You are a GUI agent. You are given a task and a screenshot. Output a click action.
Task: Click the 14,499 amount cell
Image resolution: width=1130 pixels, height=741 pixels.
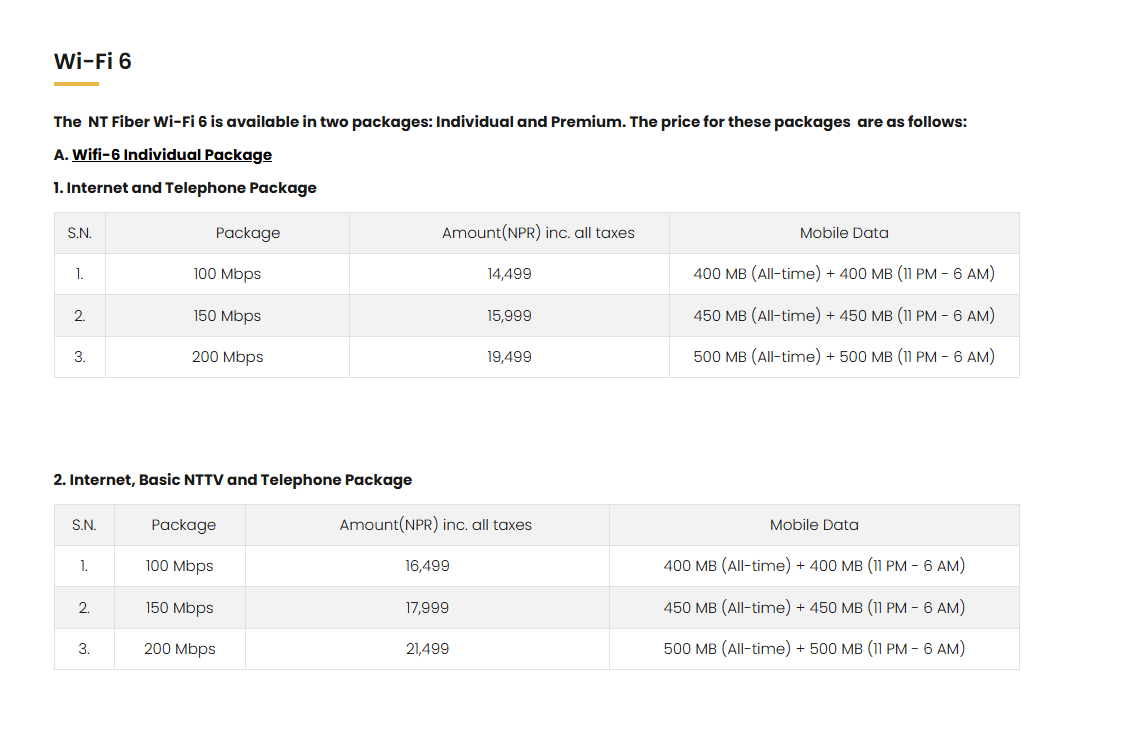[509, 274]
